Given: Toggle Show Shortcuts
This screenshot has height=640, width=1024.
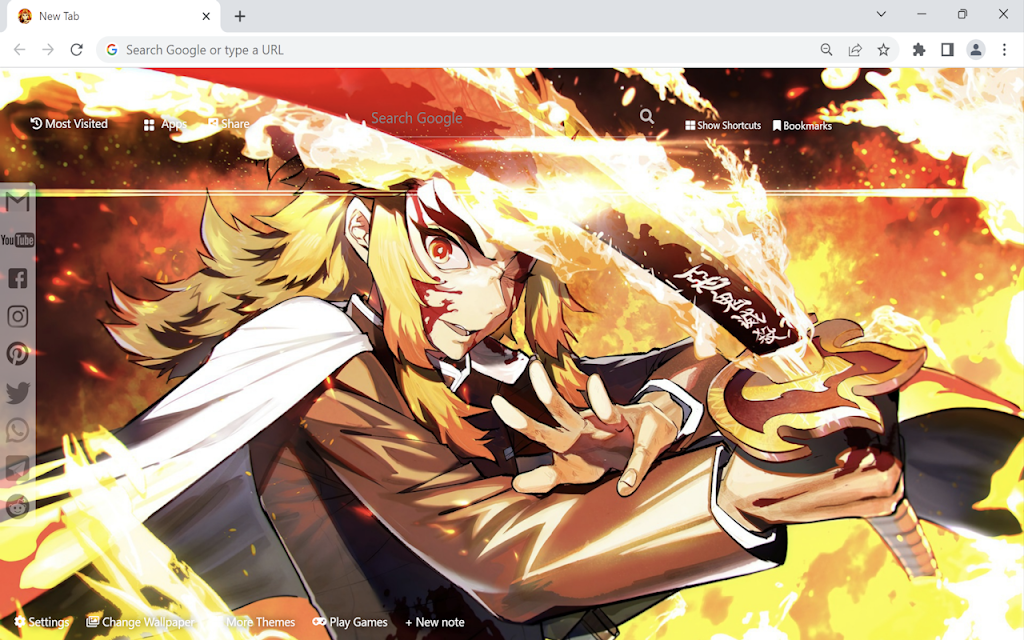Looking at the screenshot, I should (x=723, y=125).
